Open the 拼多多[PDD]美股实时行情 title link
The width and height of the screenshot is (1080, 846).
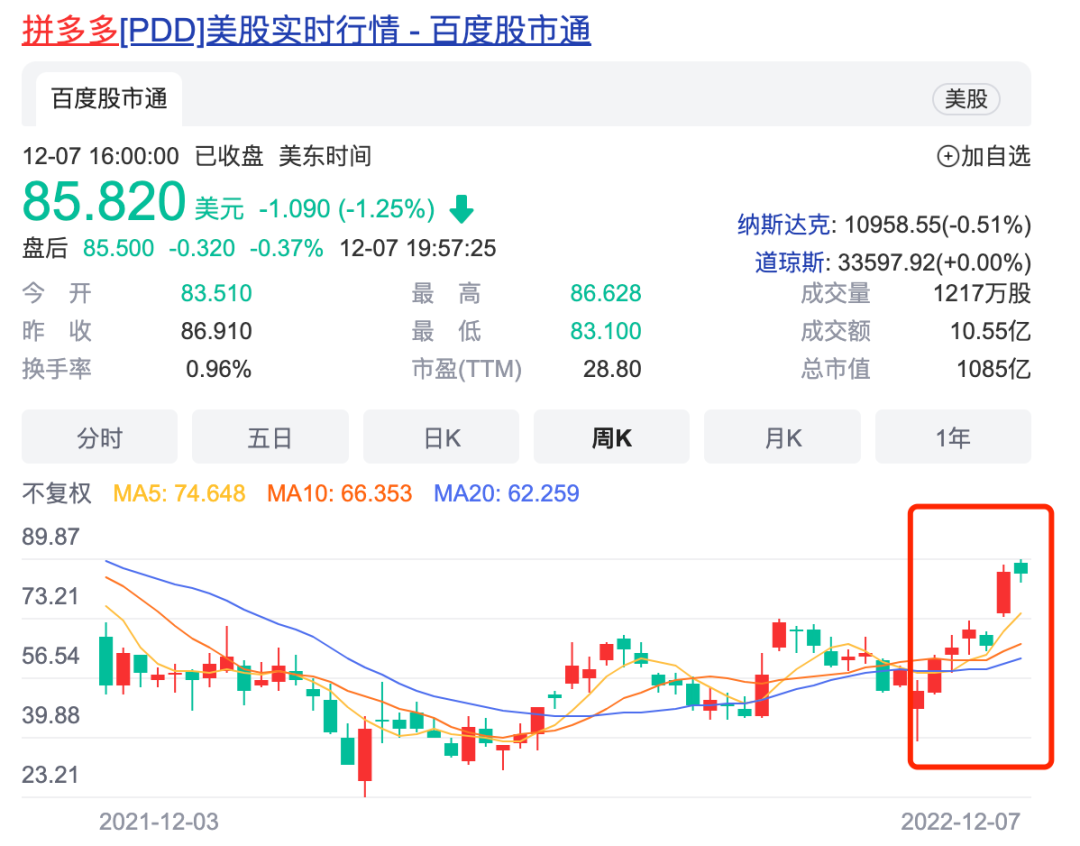307,30
